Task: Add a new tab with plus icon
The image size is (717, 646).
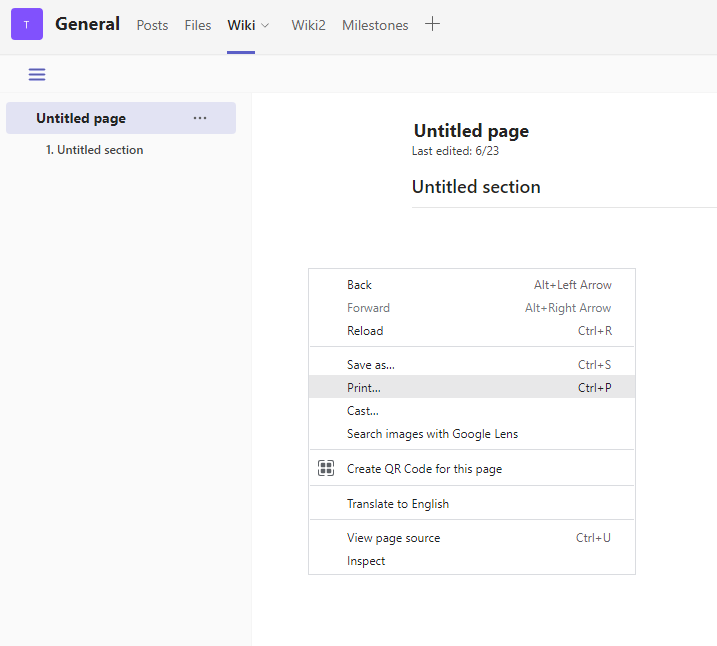Action: coord(432,24)
